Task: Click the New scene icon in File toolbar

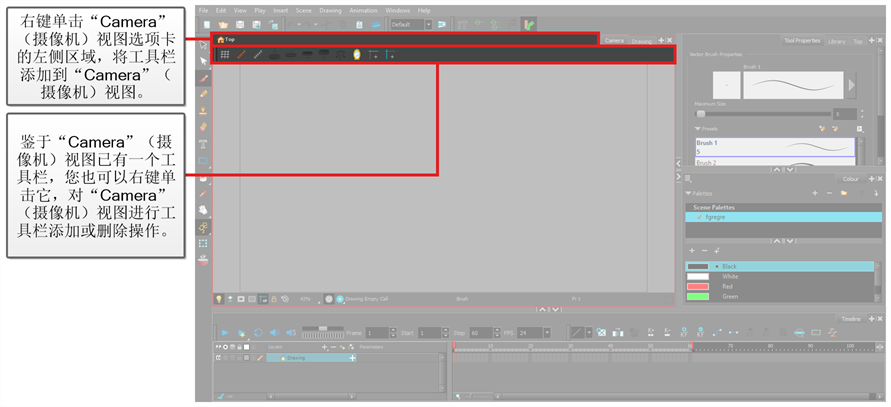Action: pyautogui.click(x=206, y=23)
